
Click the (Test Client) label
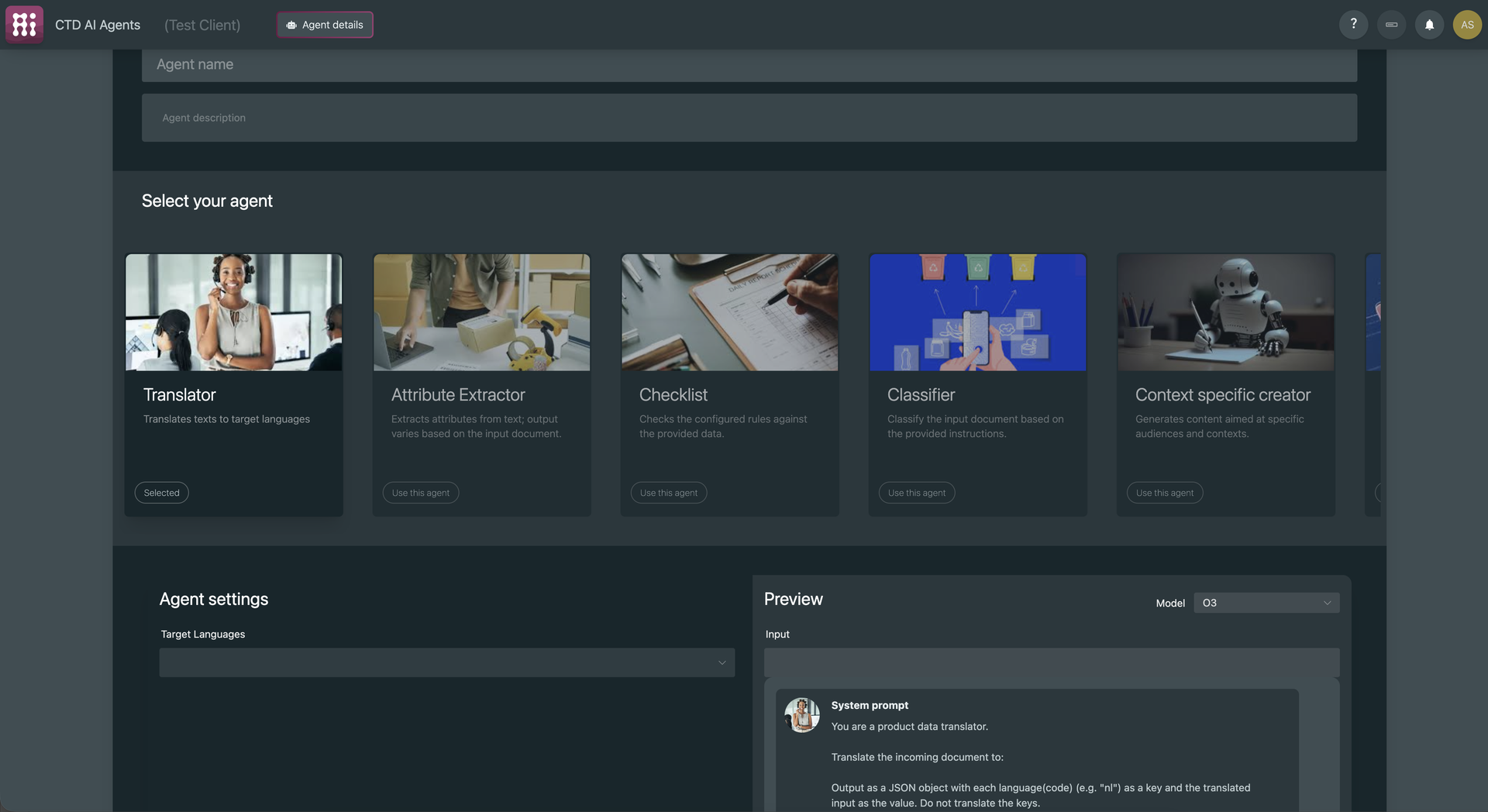(202, 25)
